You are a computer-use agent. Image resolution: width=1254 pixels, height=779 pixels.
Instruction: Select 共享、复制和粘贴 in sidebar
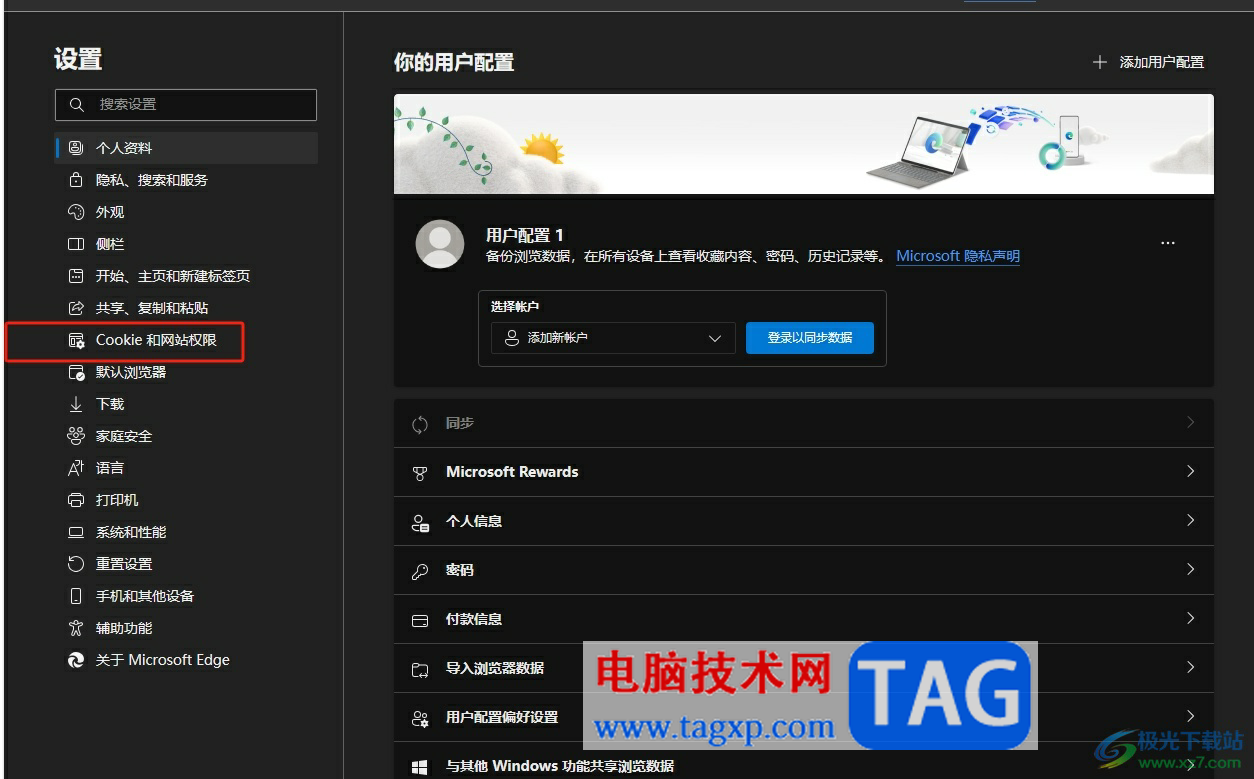[186, 308]
